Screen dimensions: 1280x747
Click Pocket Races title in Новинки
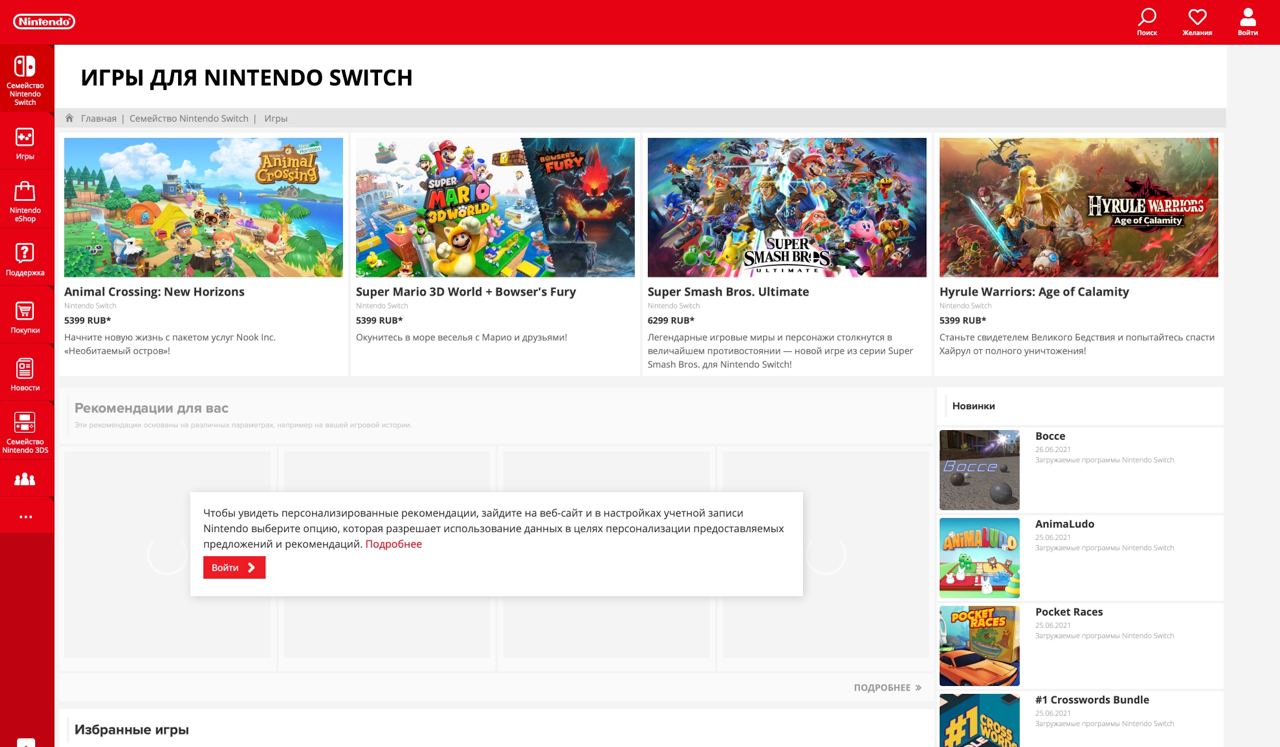point(1068,612)
